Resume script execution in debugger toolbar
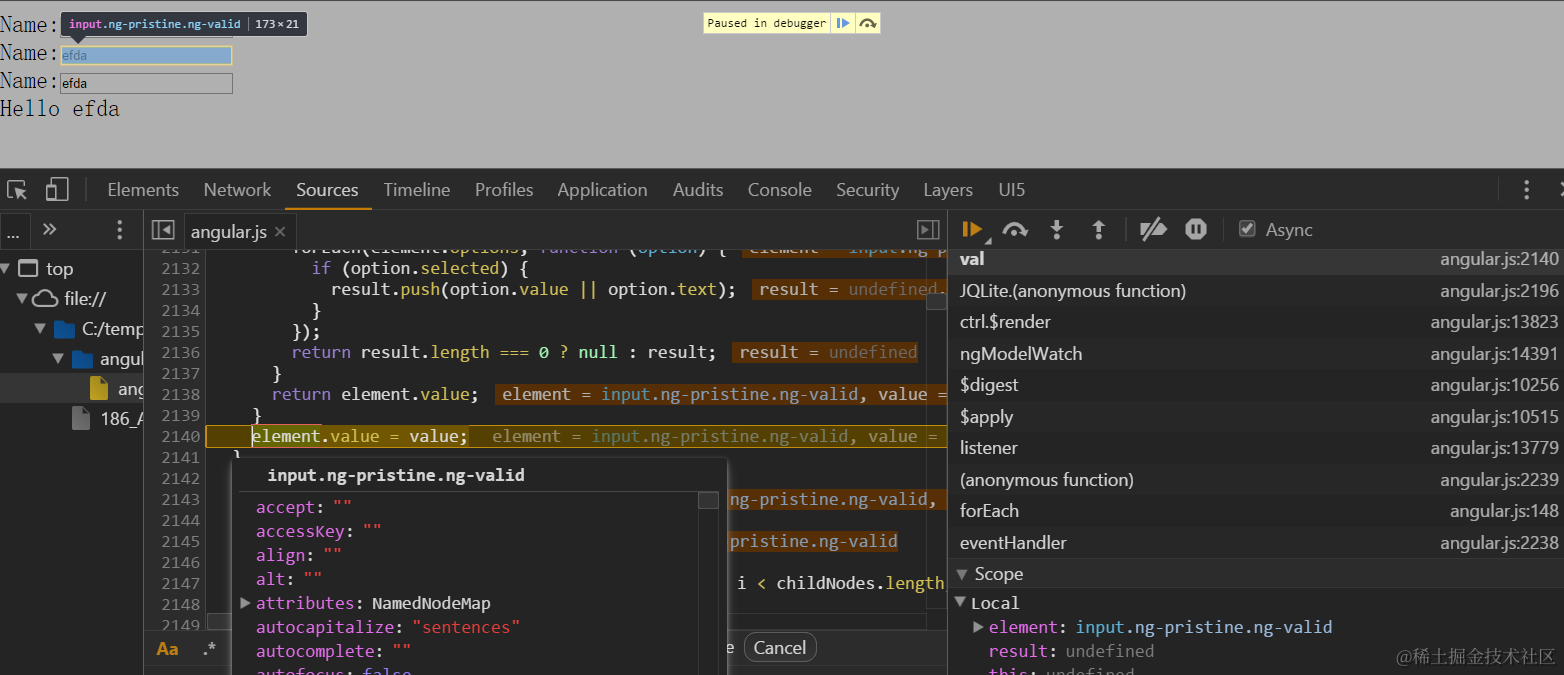Screen dimensions: 1564x675 pos(970,229)
